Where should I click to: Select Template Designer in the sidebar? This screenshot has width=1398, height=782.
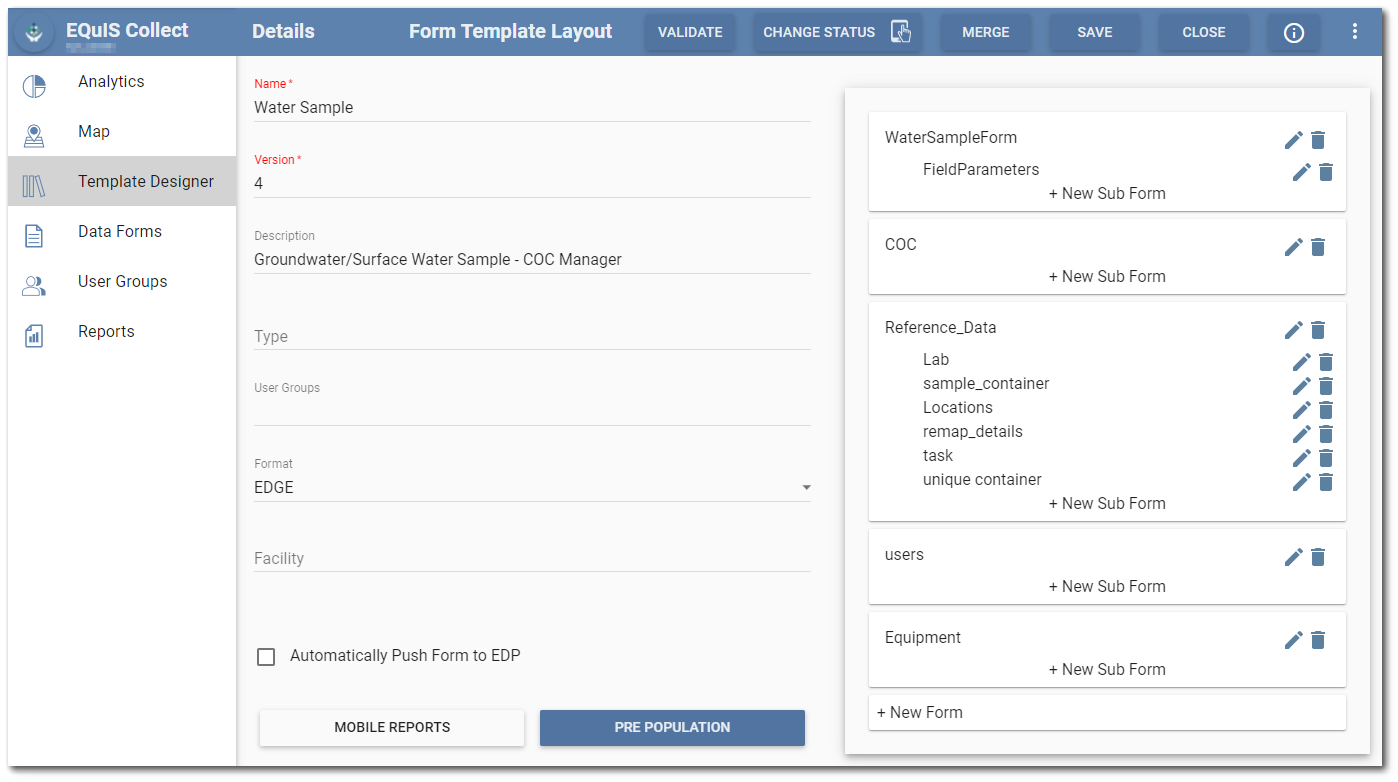click(x=122, y=182)
